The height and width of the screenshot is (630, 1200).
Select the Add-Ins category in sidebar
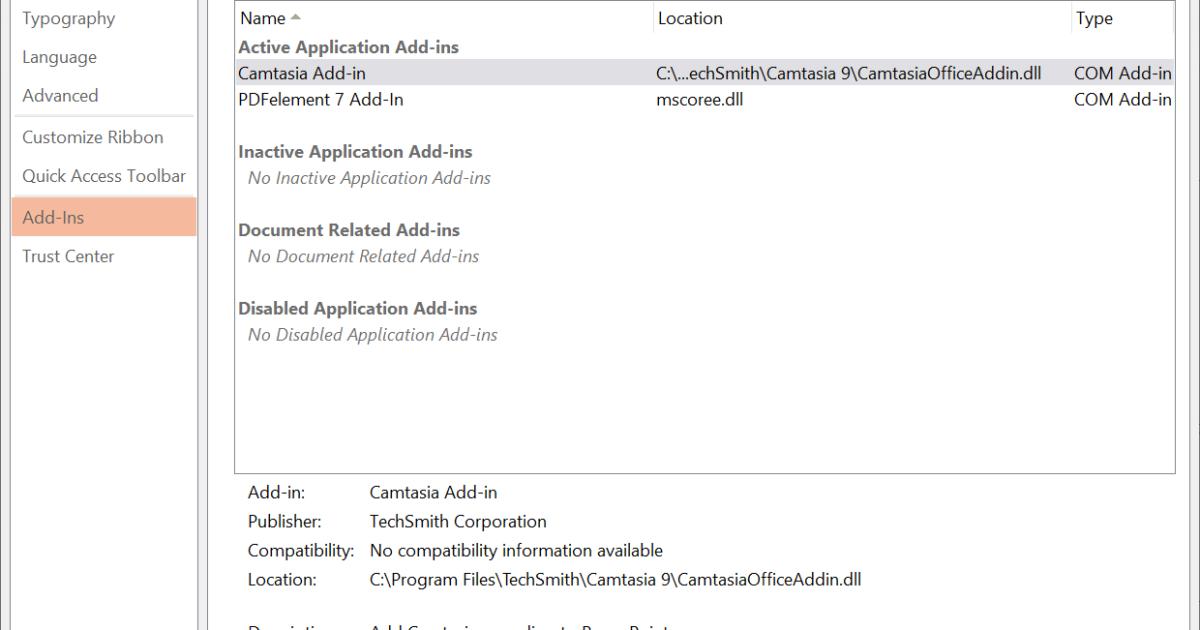(53, 217)
